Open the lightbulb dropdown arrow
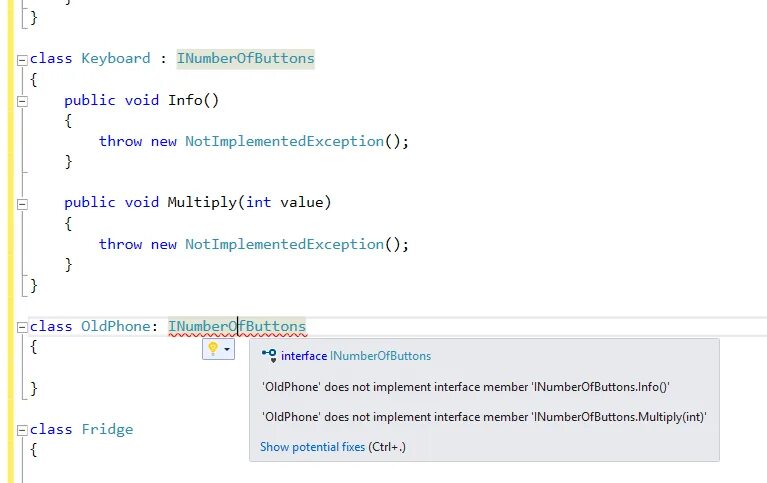767x483 pixels. tap(227, 349)
